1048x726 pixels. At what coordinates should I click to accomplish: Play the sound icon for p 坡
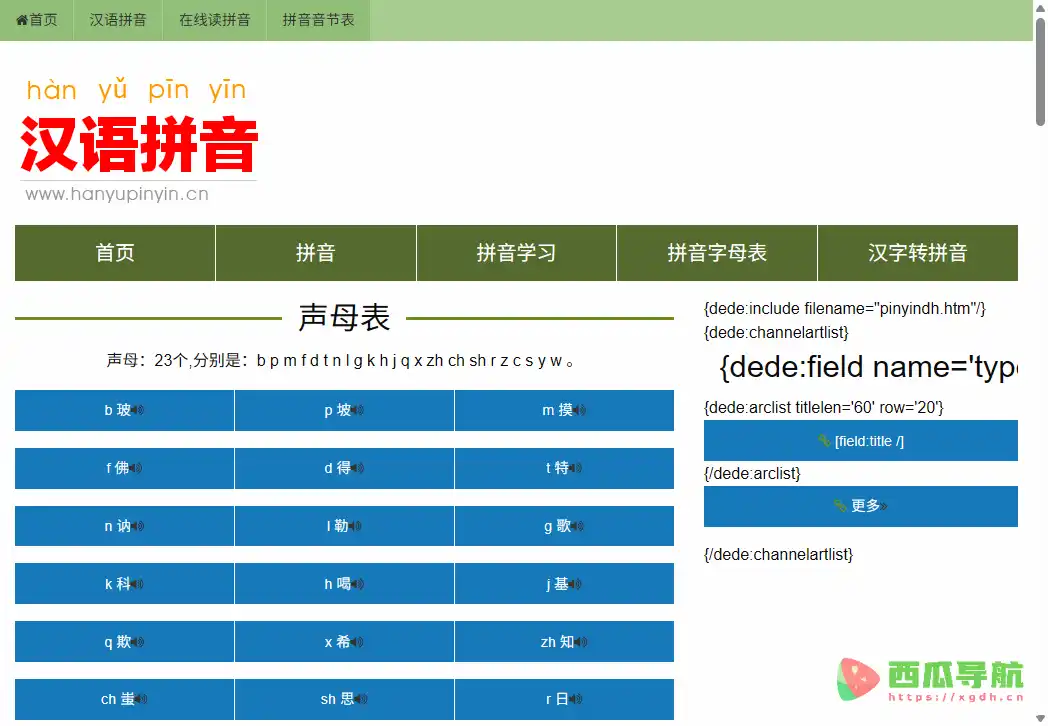click(x=358, y=410)
